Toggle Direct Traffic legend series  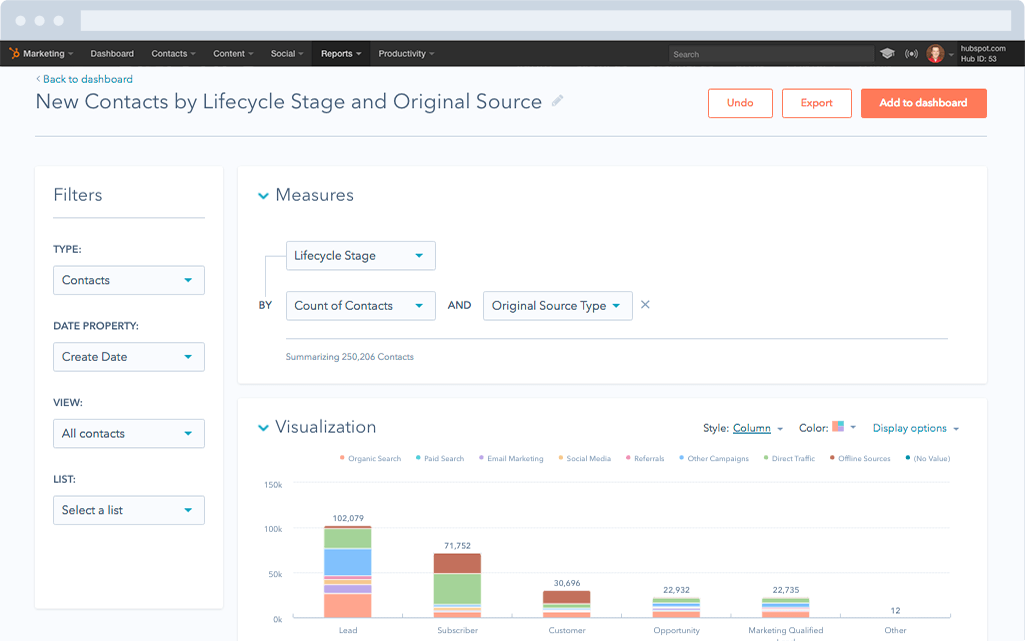tap(789, 459)
